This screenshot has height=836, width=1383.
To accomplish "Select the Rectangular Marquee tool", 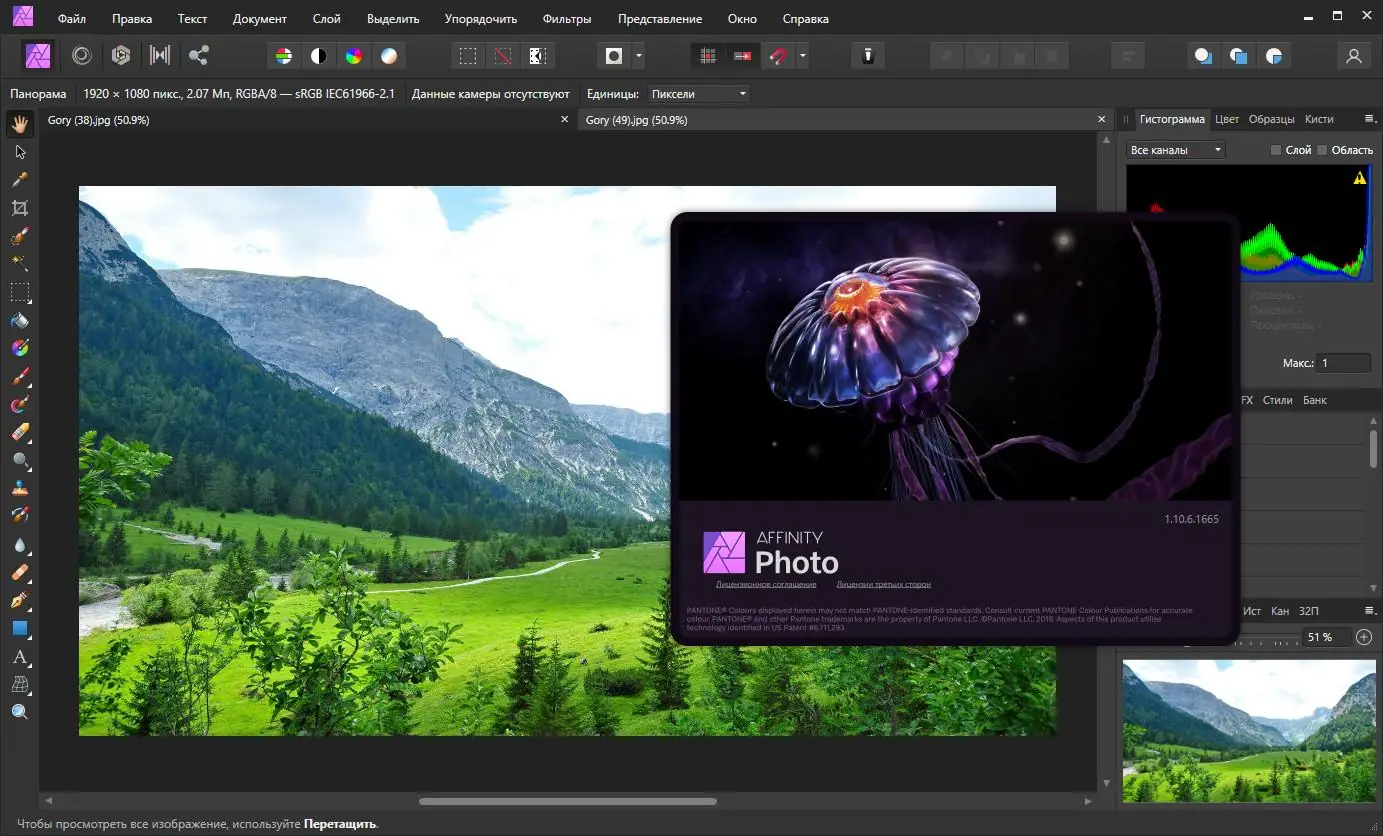I will pos(19,293).
